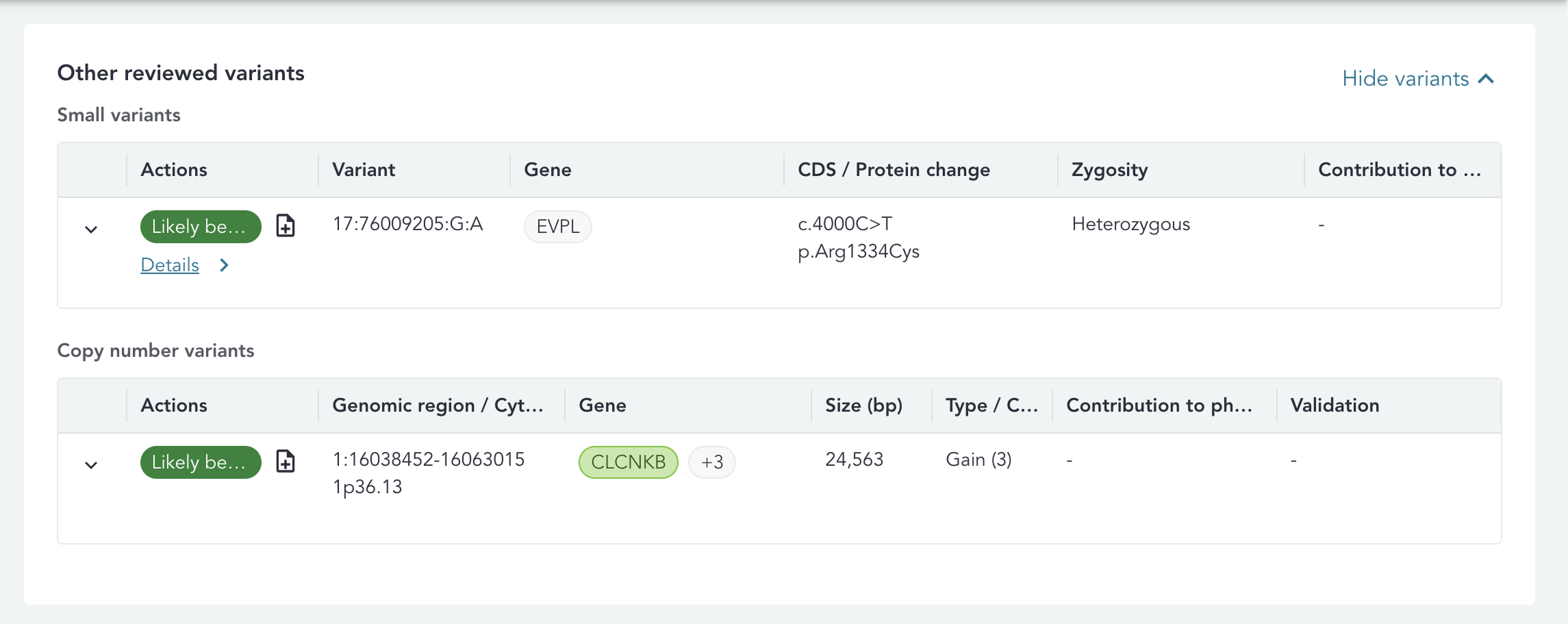Click the arrow next to Details
The image size is (1568, 624).
pyautogui.click(x=224, y=265)
